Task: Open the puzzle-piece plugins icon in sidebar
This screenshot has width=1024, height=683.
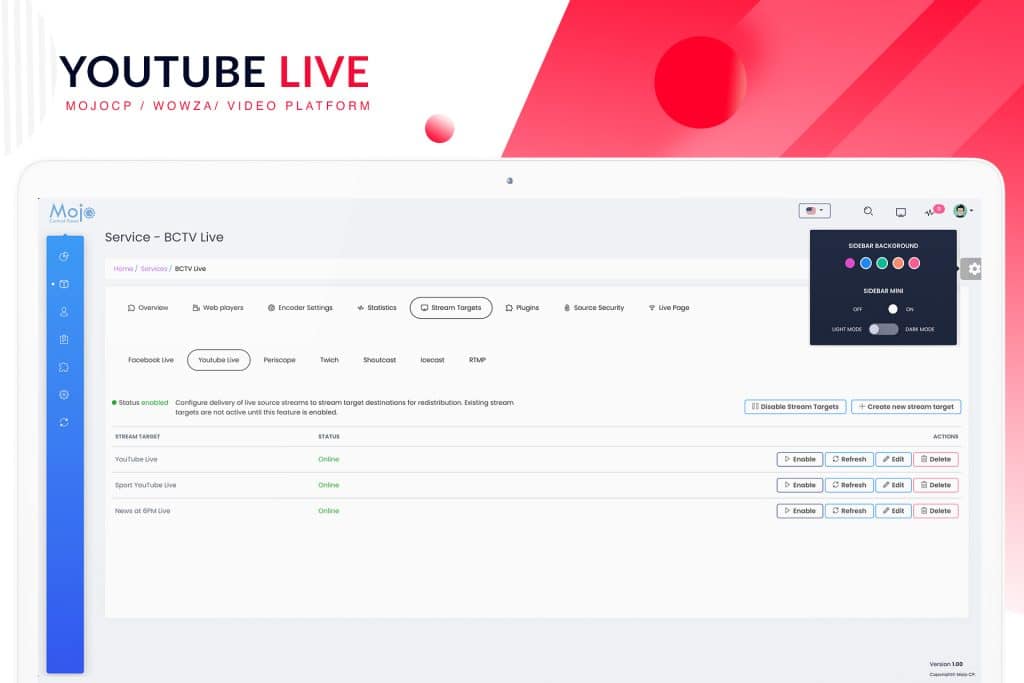Action: pos(64,367)
